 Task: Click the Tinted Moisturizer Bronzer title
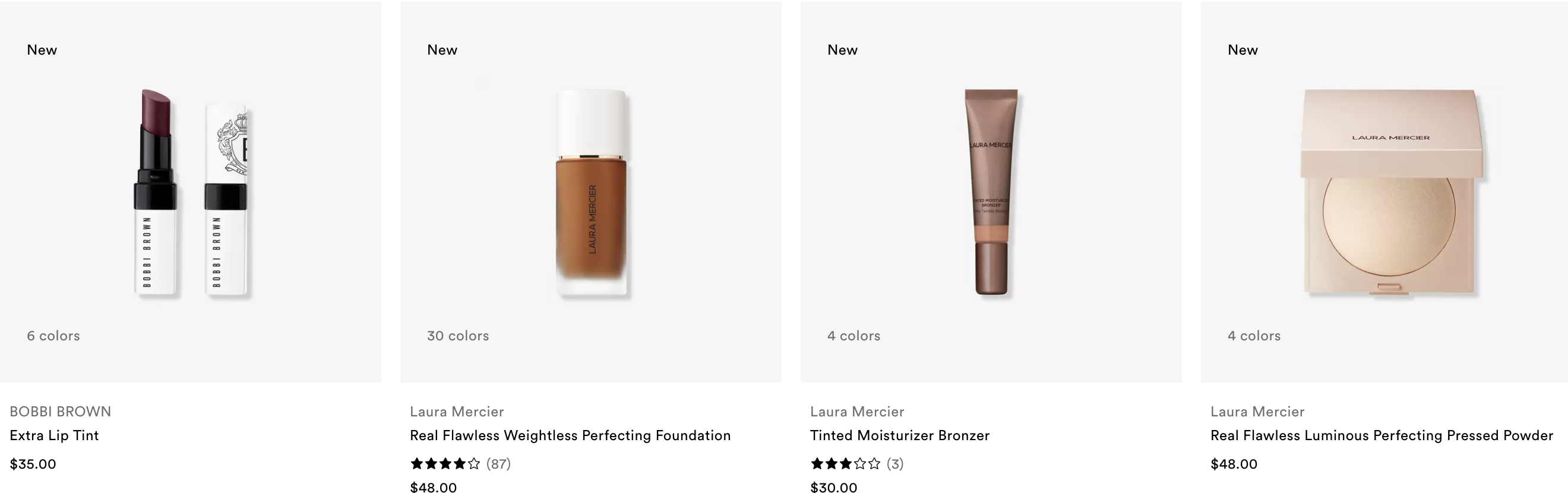(900, 435)
